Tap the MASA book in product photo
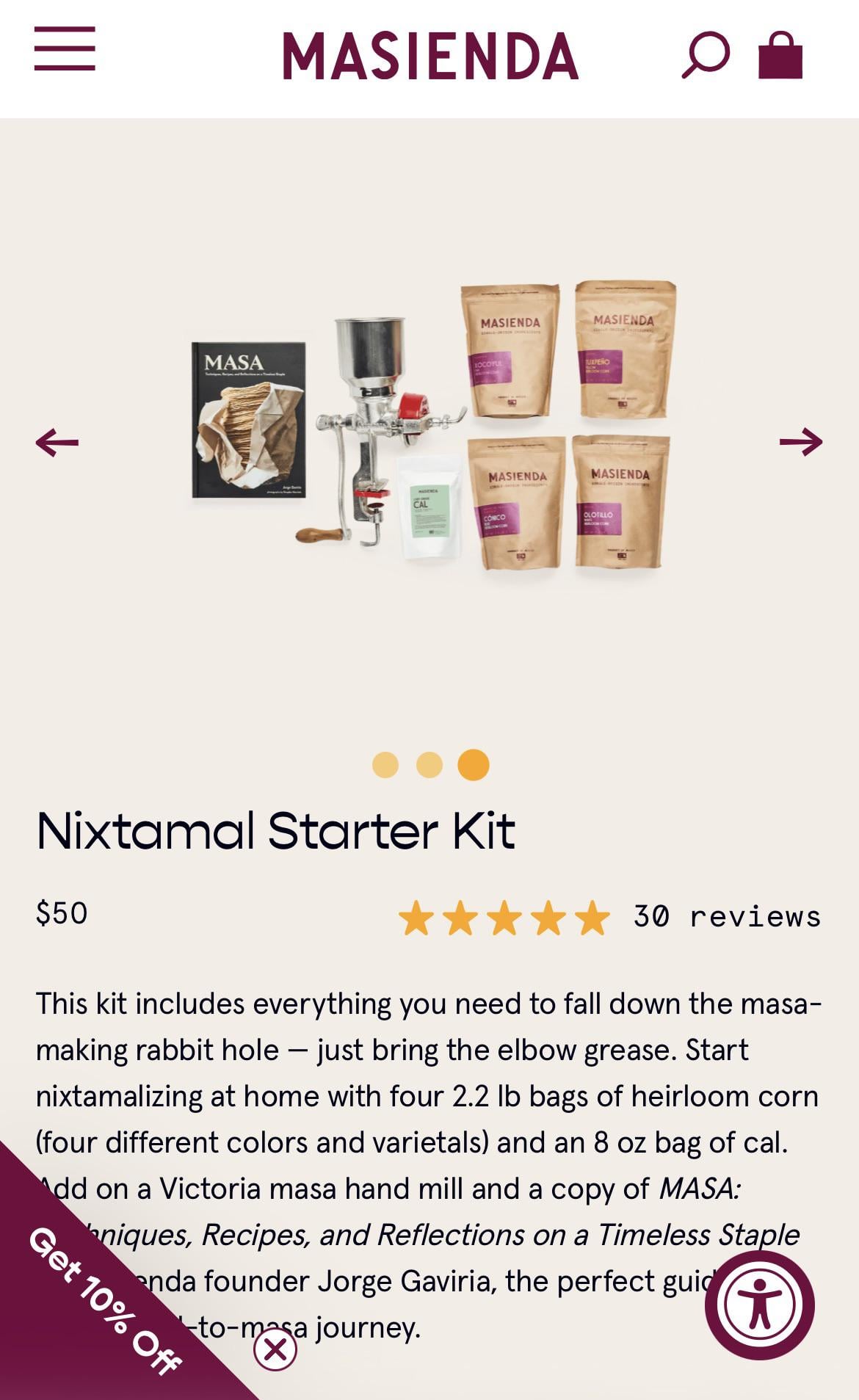This screenshot has height=1400, width=859. 249,419
